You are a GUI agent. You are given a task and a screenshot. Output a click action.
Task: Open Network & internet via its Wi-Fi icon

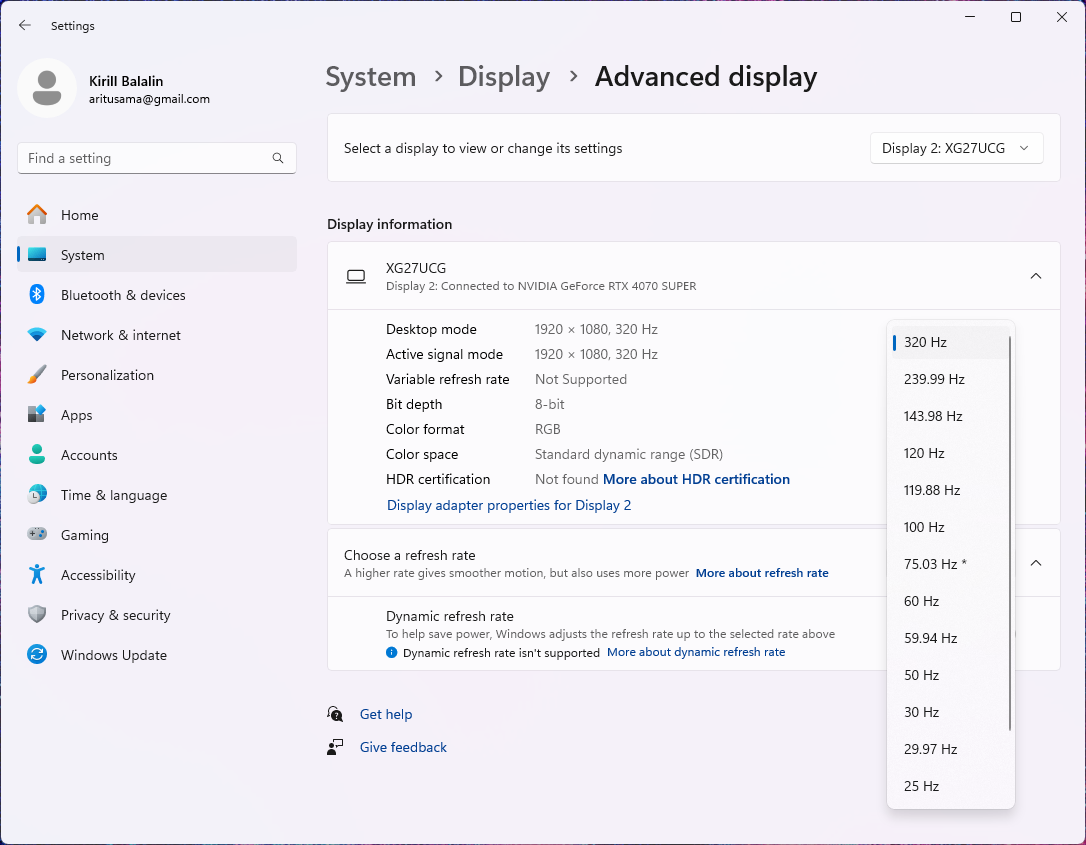pos(37,335)
